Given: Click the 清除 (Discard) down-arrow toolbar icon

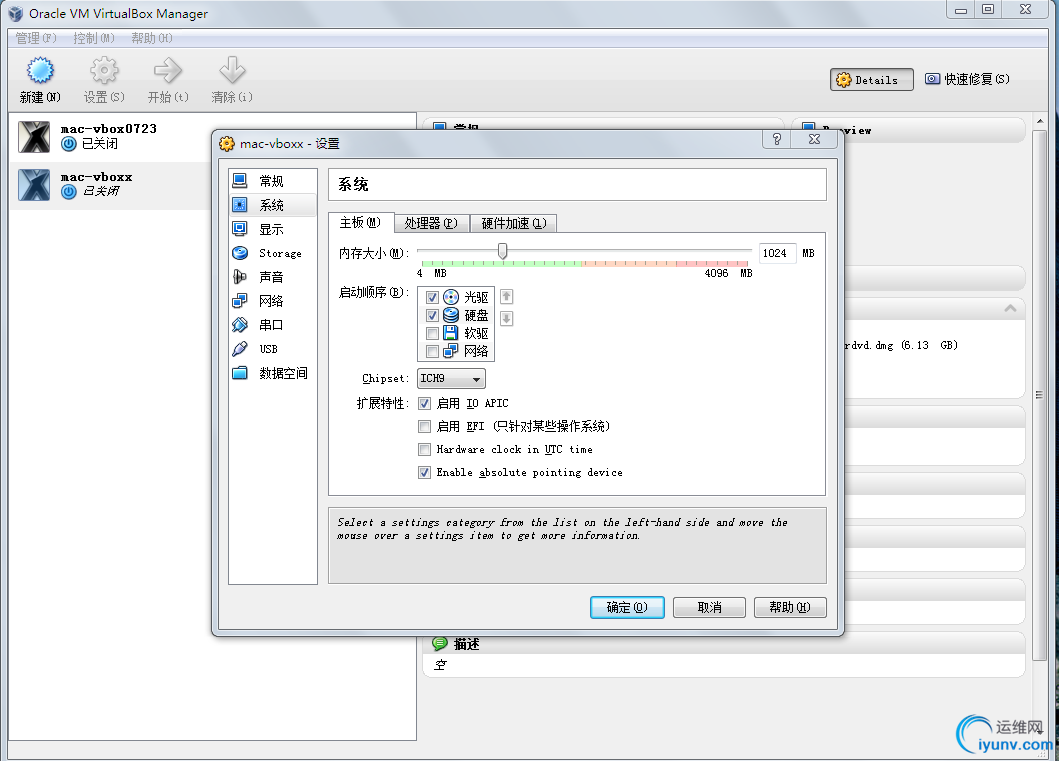Looking at the screenshot, I should click(232, 70).
